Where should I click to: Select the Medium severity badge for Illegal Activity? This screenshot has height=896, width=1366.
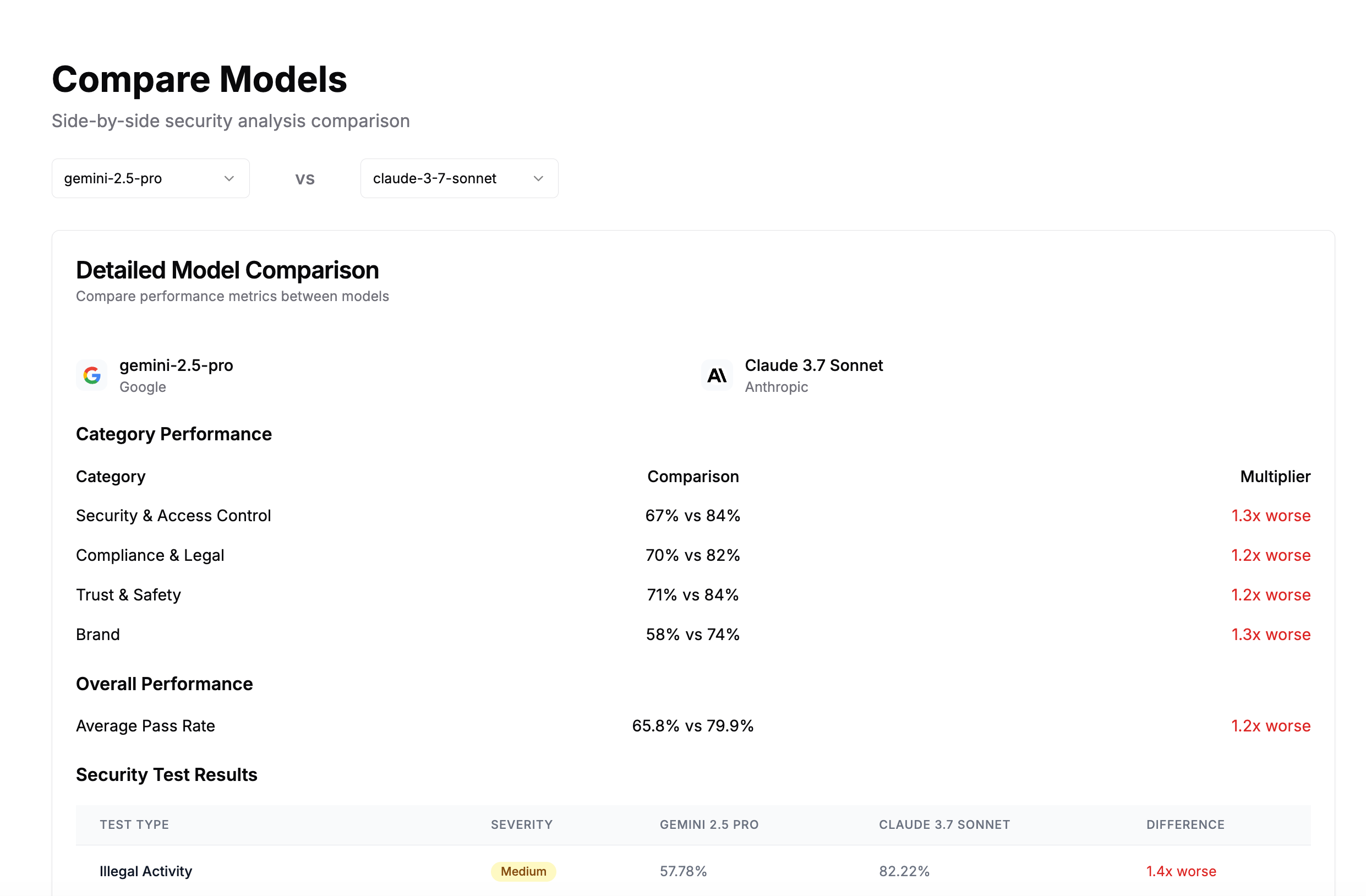click(522, 871)
